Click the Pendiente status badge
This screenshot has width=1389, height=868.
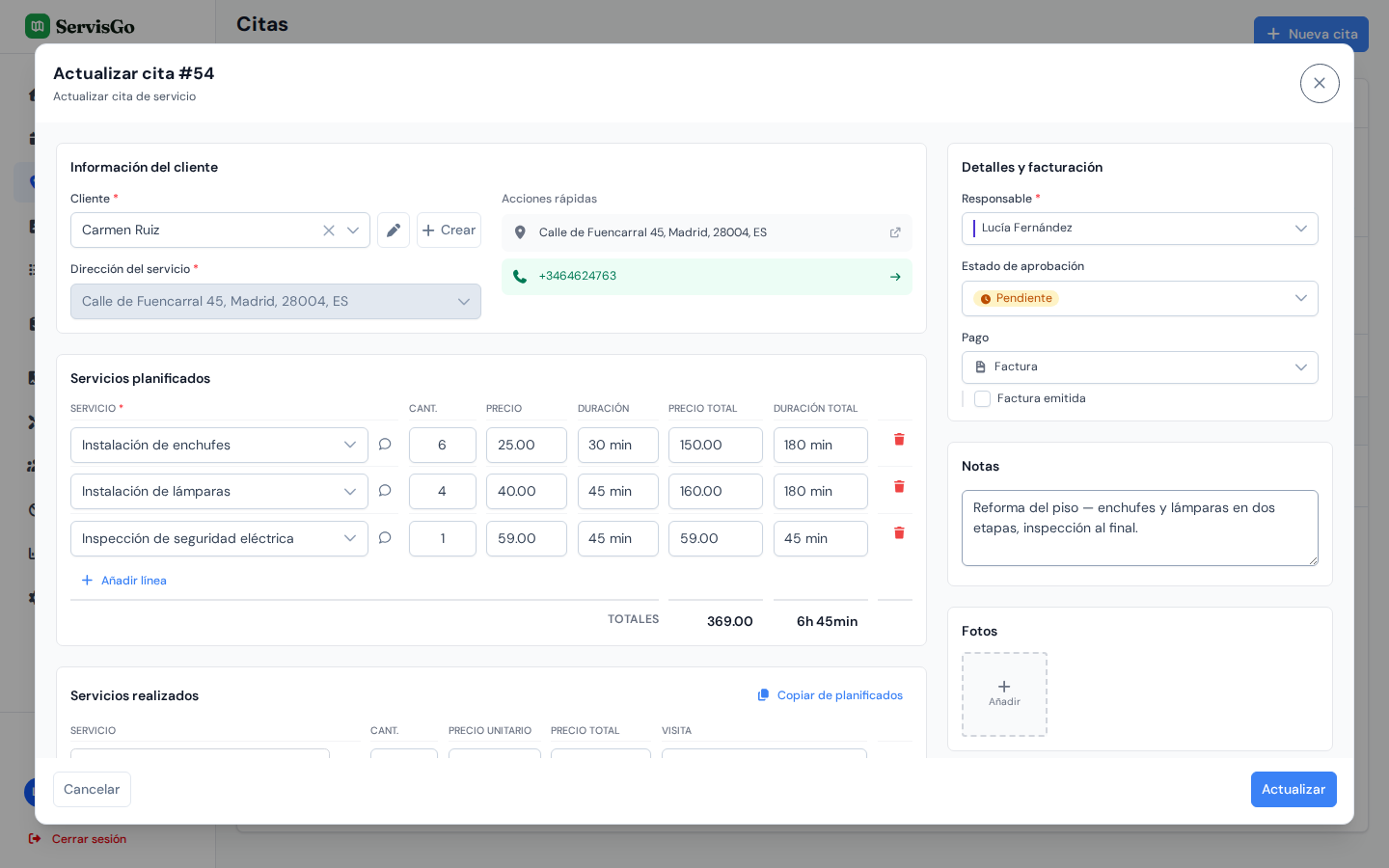point(1017,299)
